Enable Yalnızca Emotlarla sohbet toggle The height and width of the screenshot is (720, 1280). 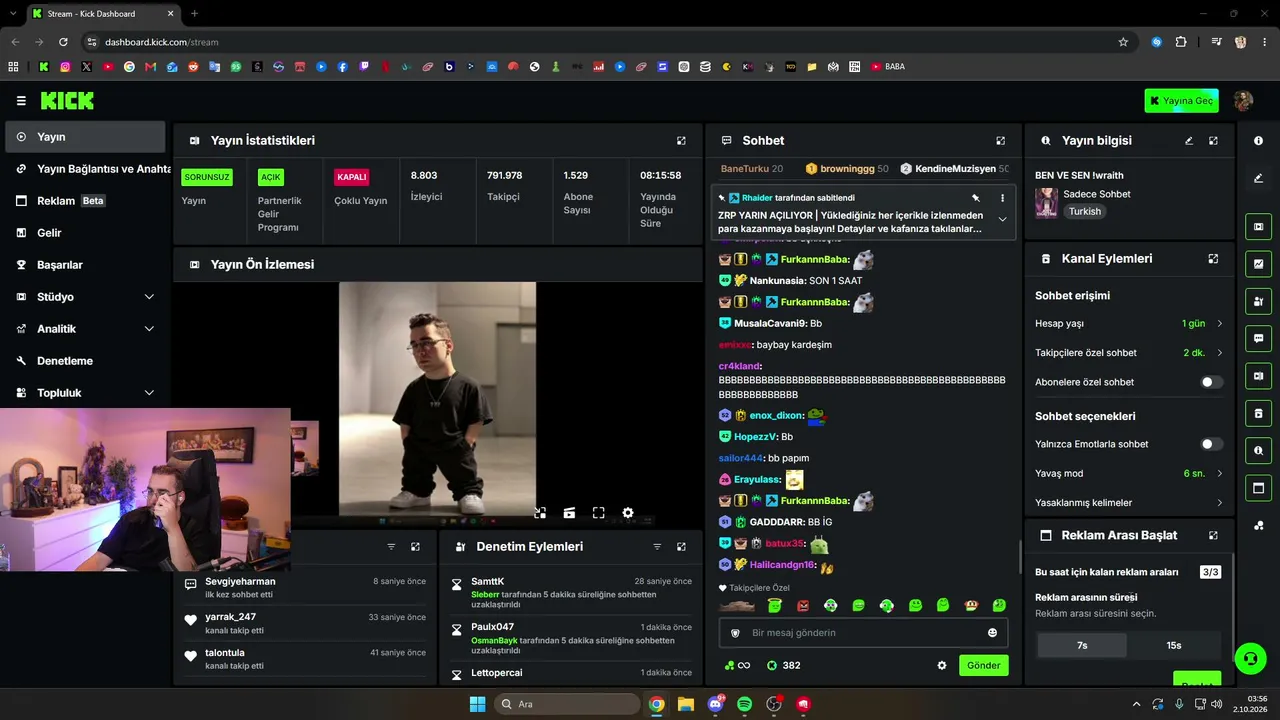[x=1211, y=444]
